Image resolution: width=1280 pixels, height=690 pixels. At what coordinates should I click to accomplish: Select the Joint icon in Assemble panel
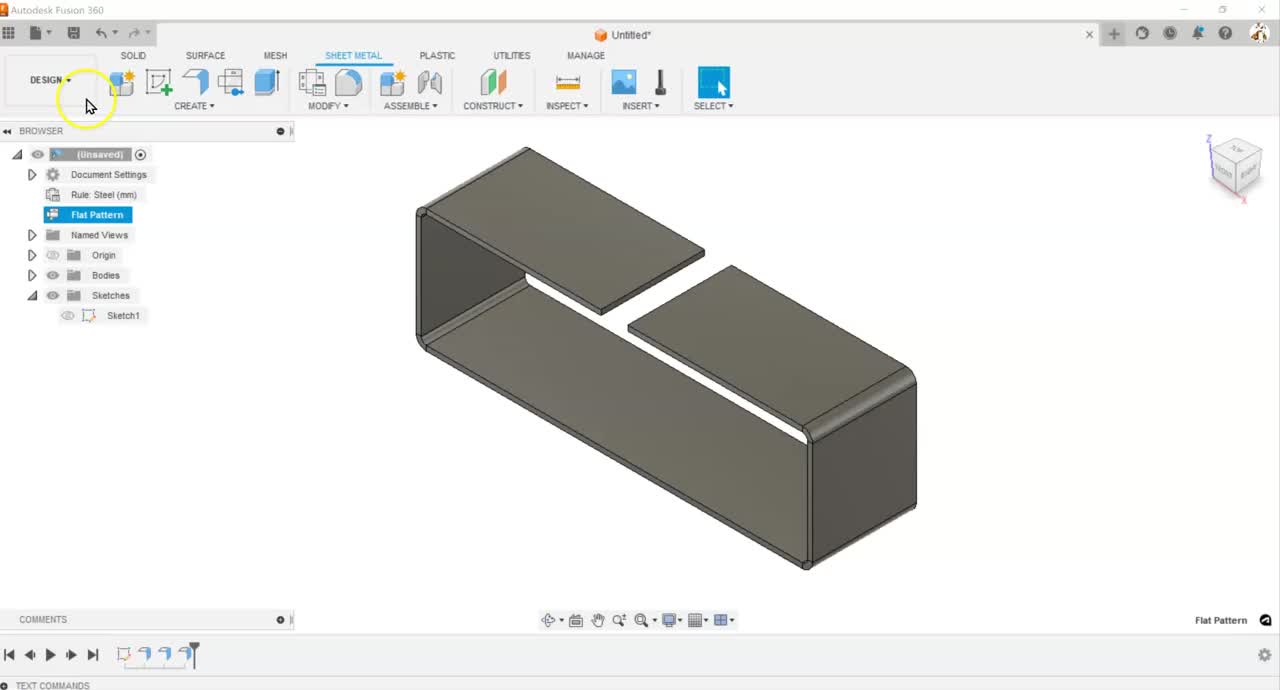428,80
